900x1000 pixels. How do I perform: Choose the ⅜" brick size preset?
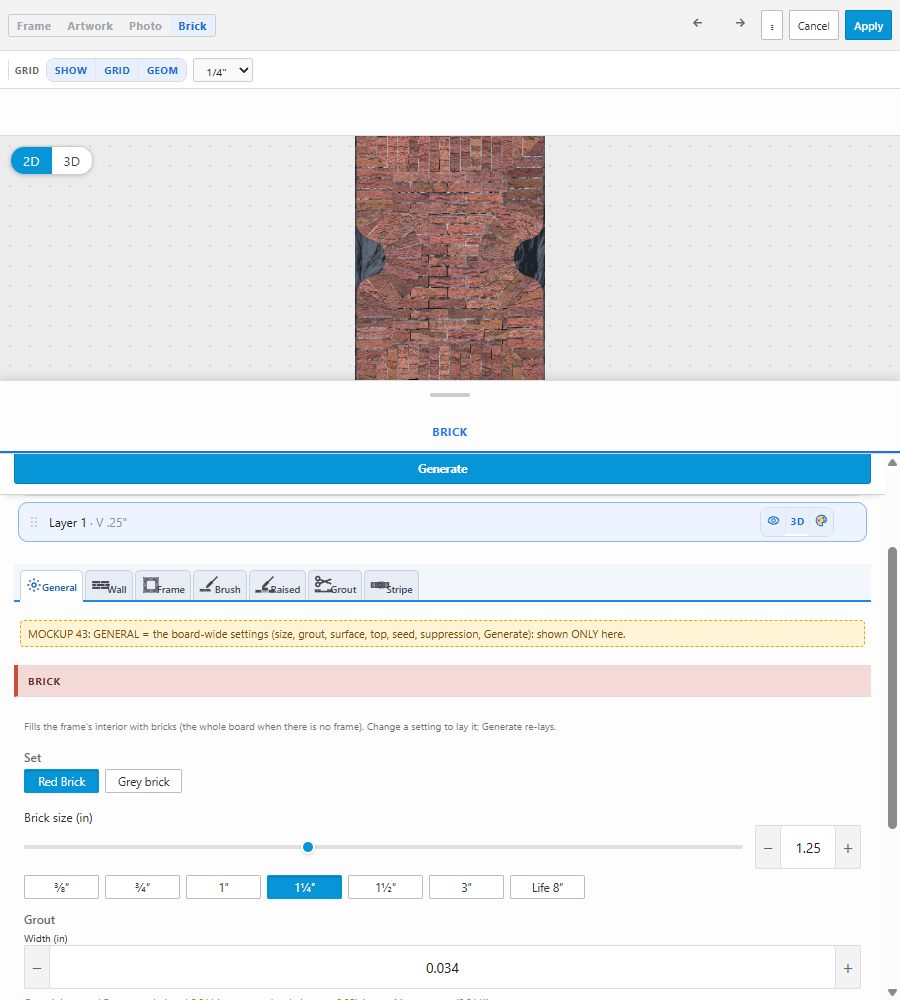point(61,887)
